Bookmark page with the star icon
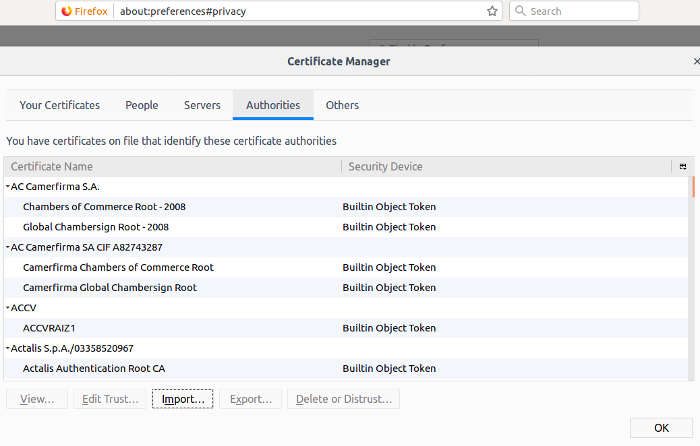 coord(492,11)
